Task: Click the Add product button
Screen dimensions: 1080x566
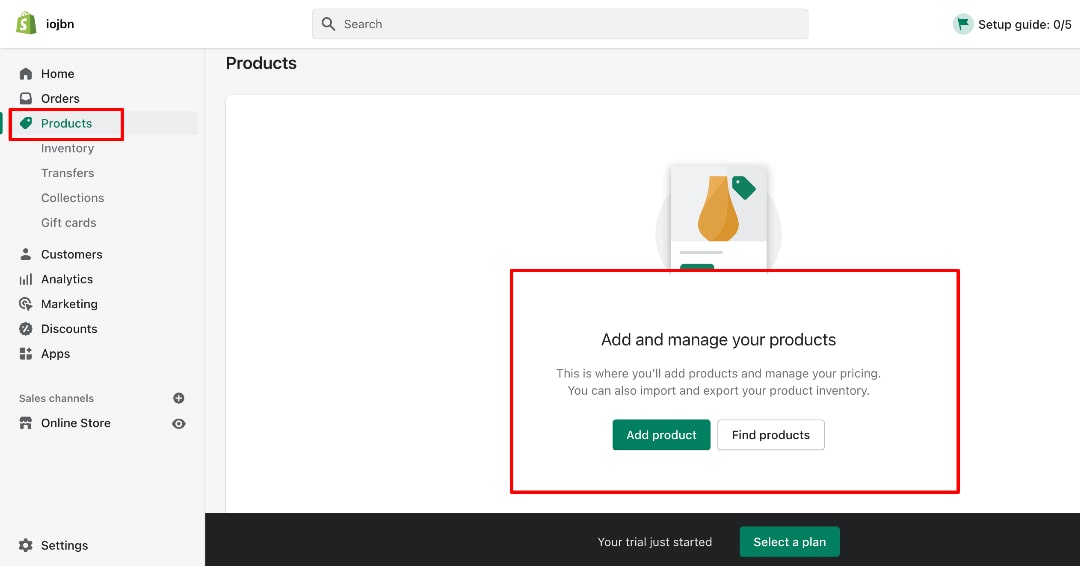Action: click(661, 434)
